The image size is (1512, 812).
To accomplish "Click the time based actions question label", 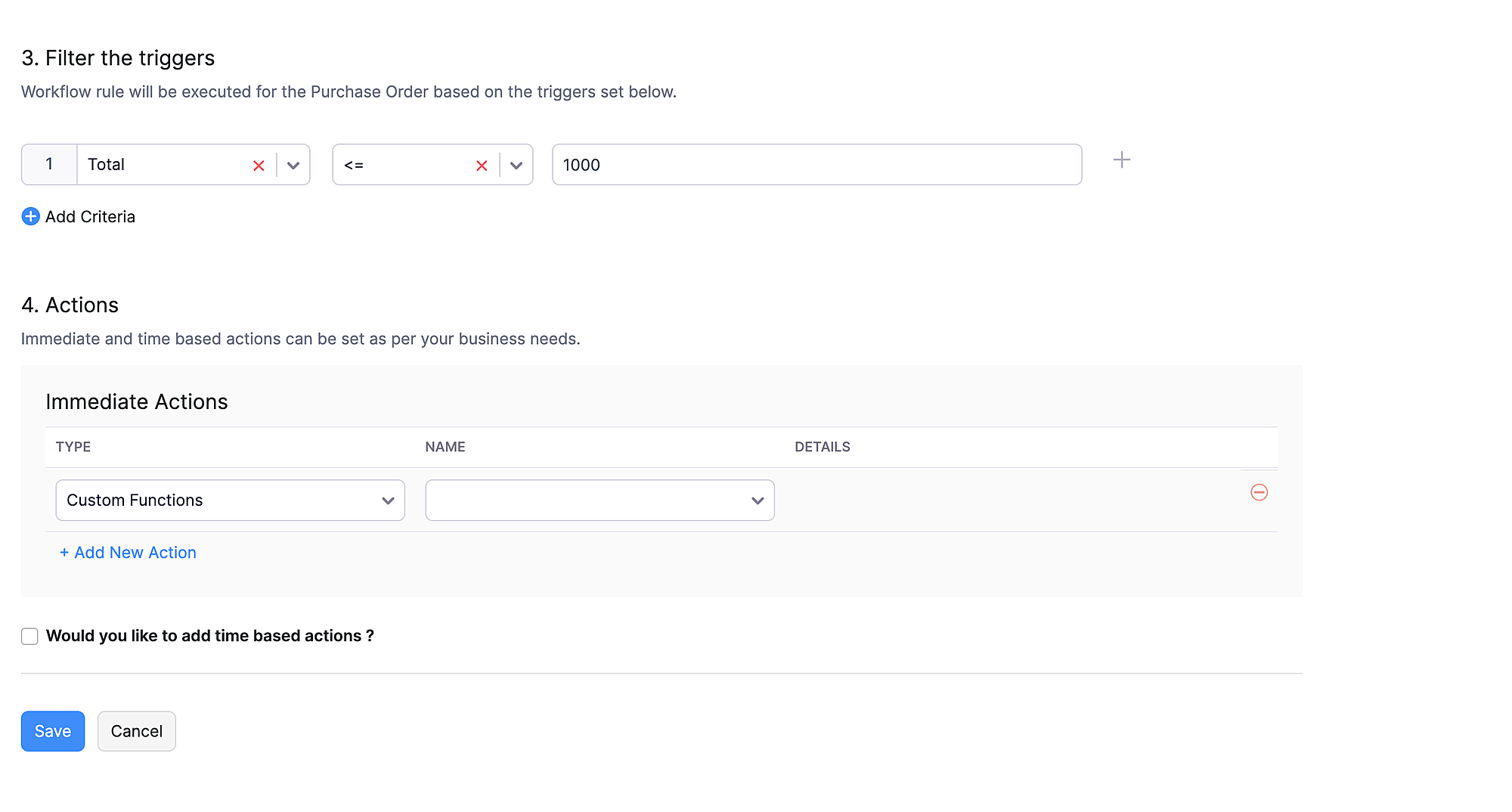I will 209,636.
